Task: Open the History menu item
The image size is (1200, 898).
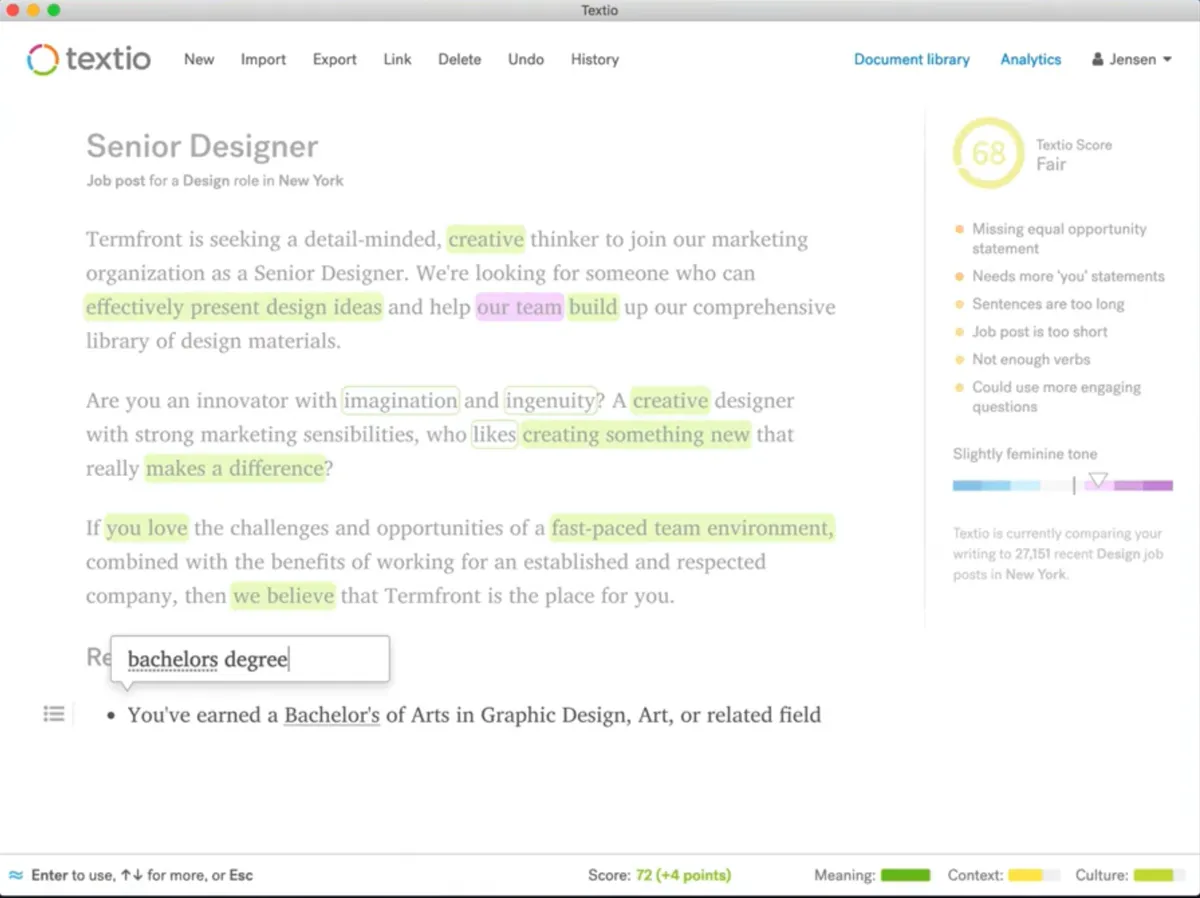Action: click(x=595, y=59)
